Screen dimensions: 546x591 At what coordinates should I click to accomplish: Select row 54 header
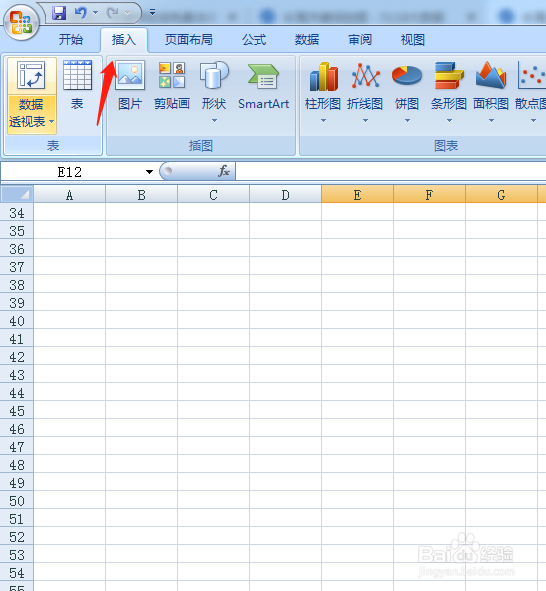17,573
